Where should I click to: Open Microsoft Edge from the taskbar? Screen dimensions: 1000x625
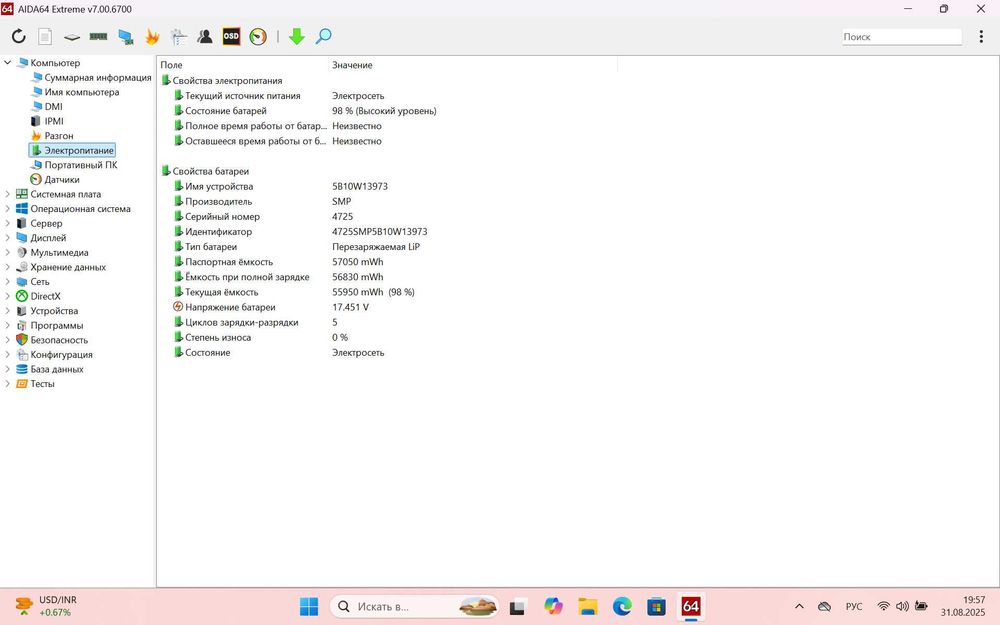click(622, 607)
